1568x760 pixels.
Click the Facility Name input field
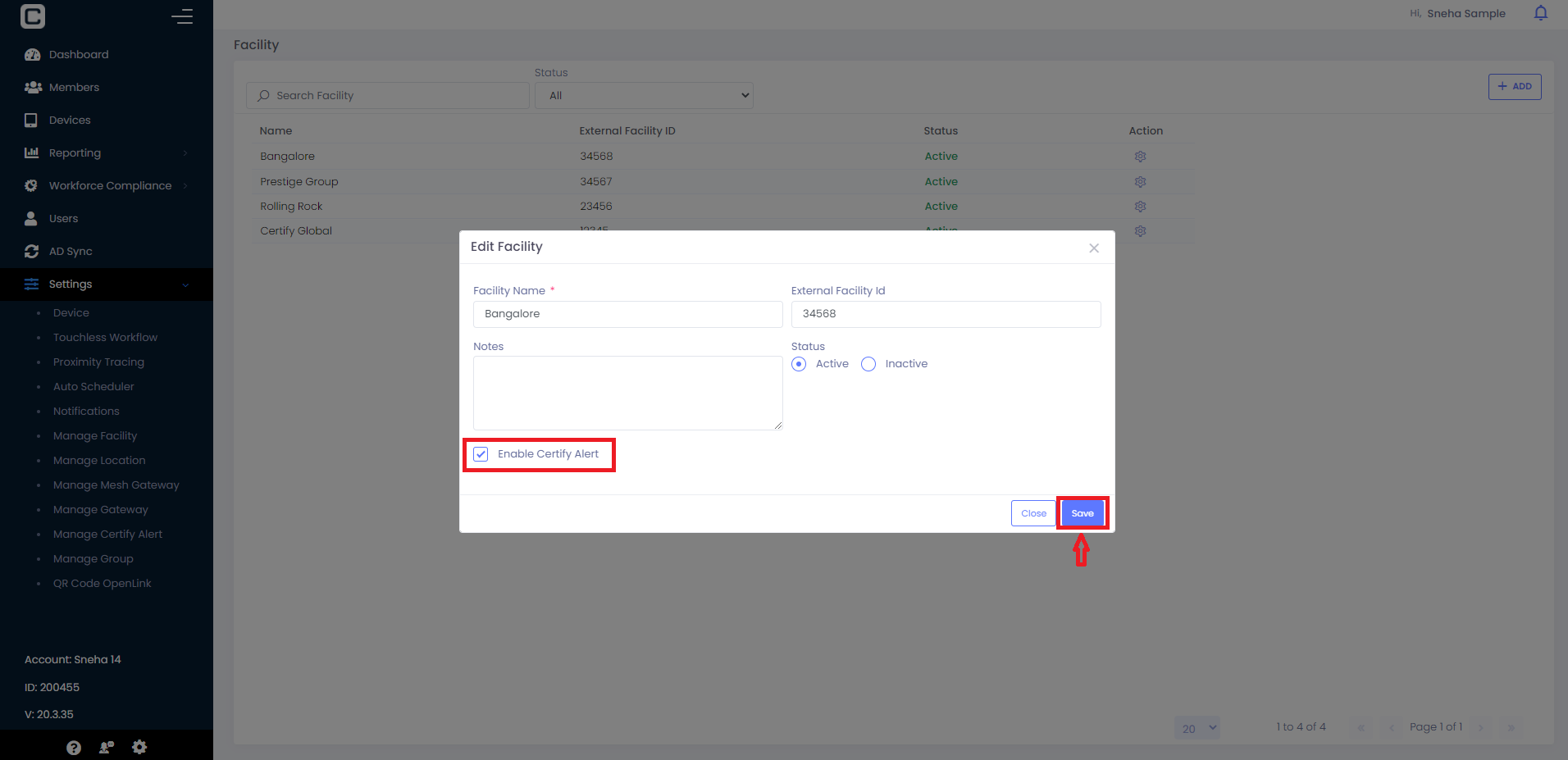pyautogui.click(x=627, y=314)
